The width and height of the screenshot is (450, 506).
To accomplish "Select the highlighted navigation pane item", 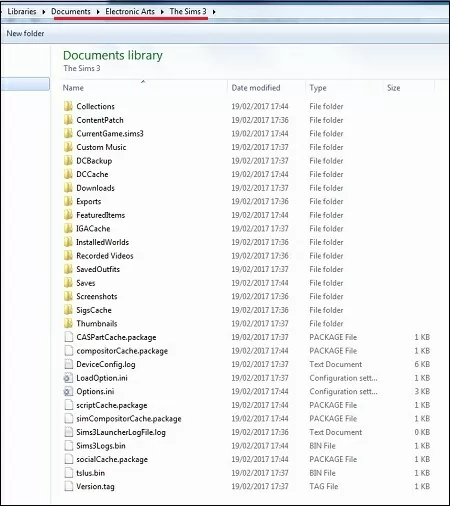I will [x=25, y=84].
